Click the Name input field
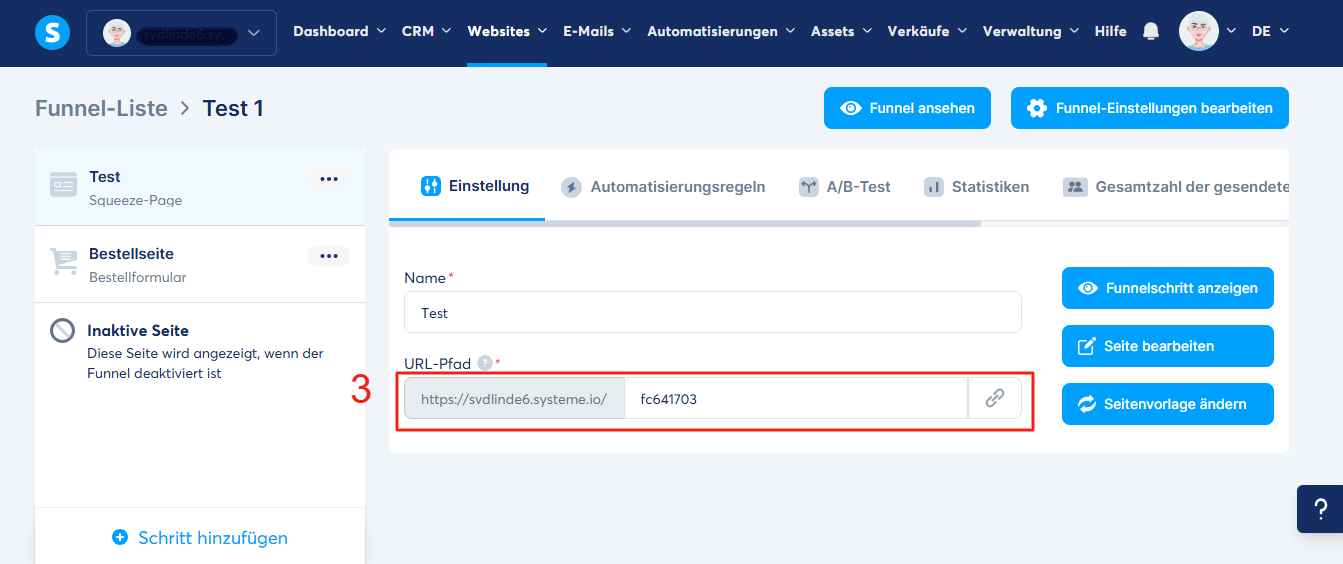The width and height of the screenshot is (1343, 564). [x=713, y=312]
